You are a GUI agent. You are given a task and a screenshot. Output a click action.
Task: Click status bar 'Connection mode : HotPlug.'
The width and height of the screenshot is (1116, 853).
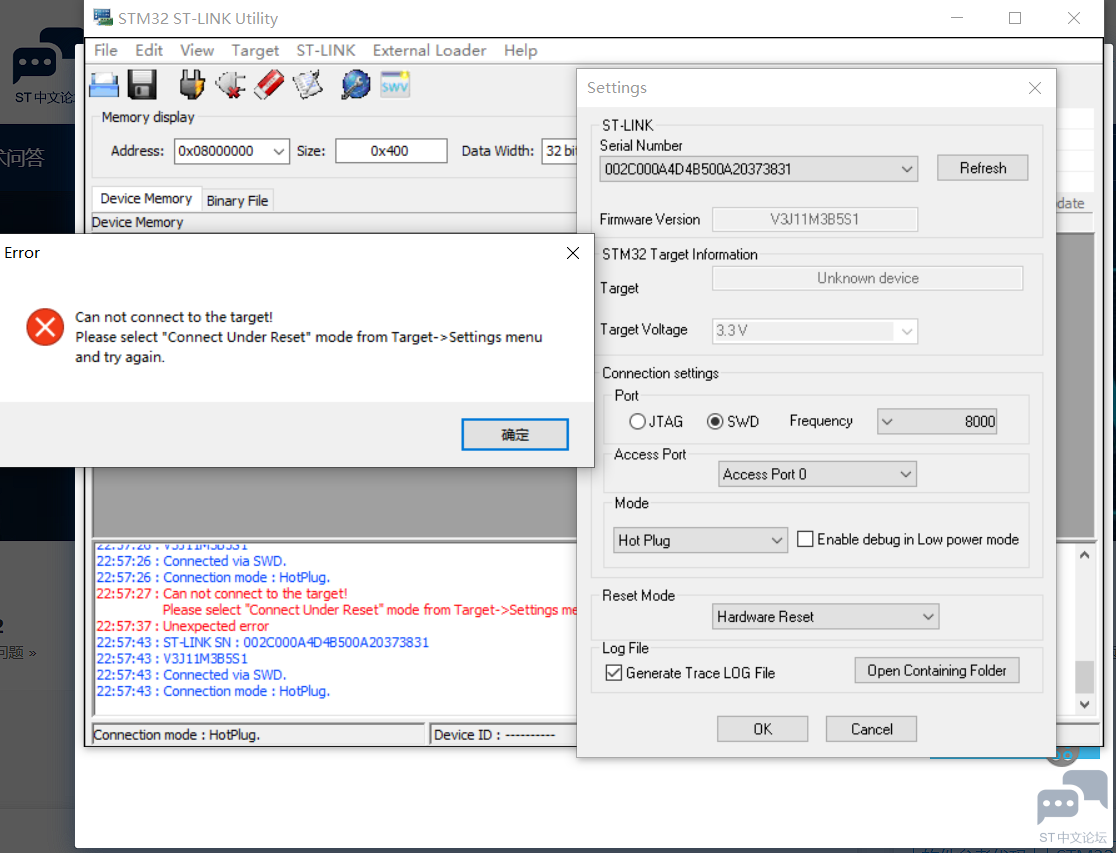[258, 735]
